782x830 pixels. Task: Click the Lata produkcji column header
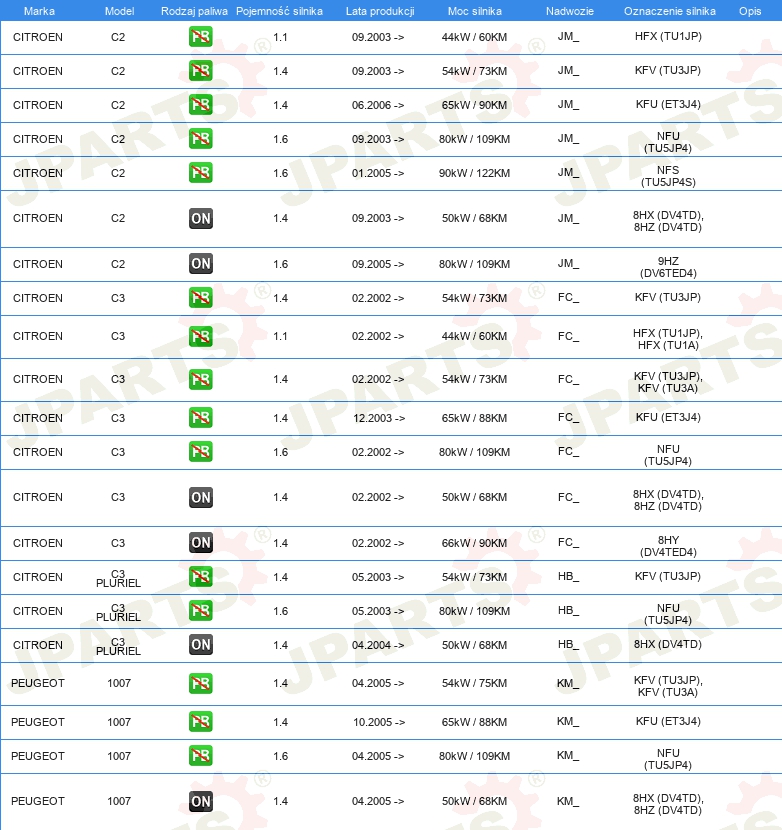click(x=380, y=11)
